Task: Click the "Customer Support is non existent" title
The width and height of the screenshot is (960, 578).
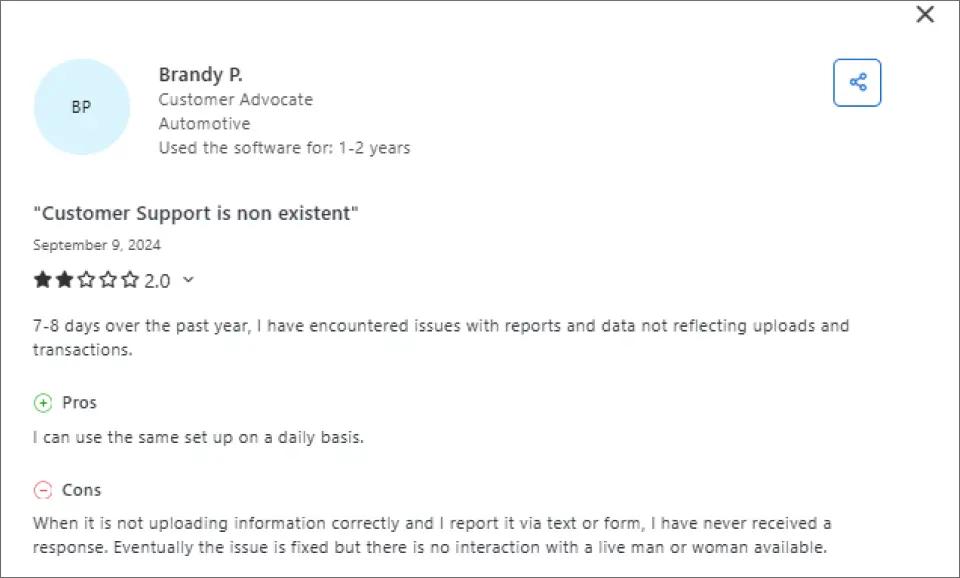Action: tap(196, 213)
